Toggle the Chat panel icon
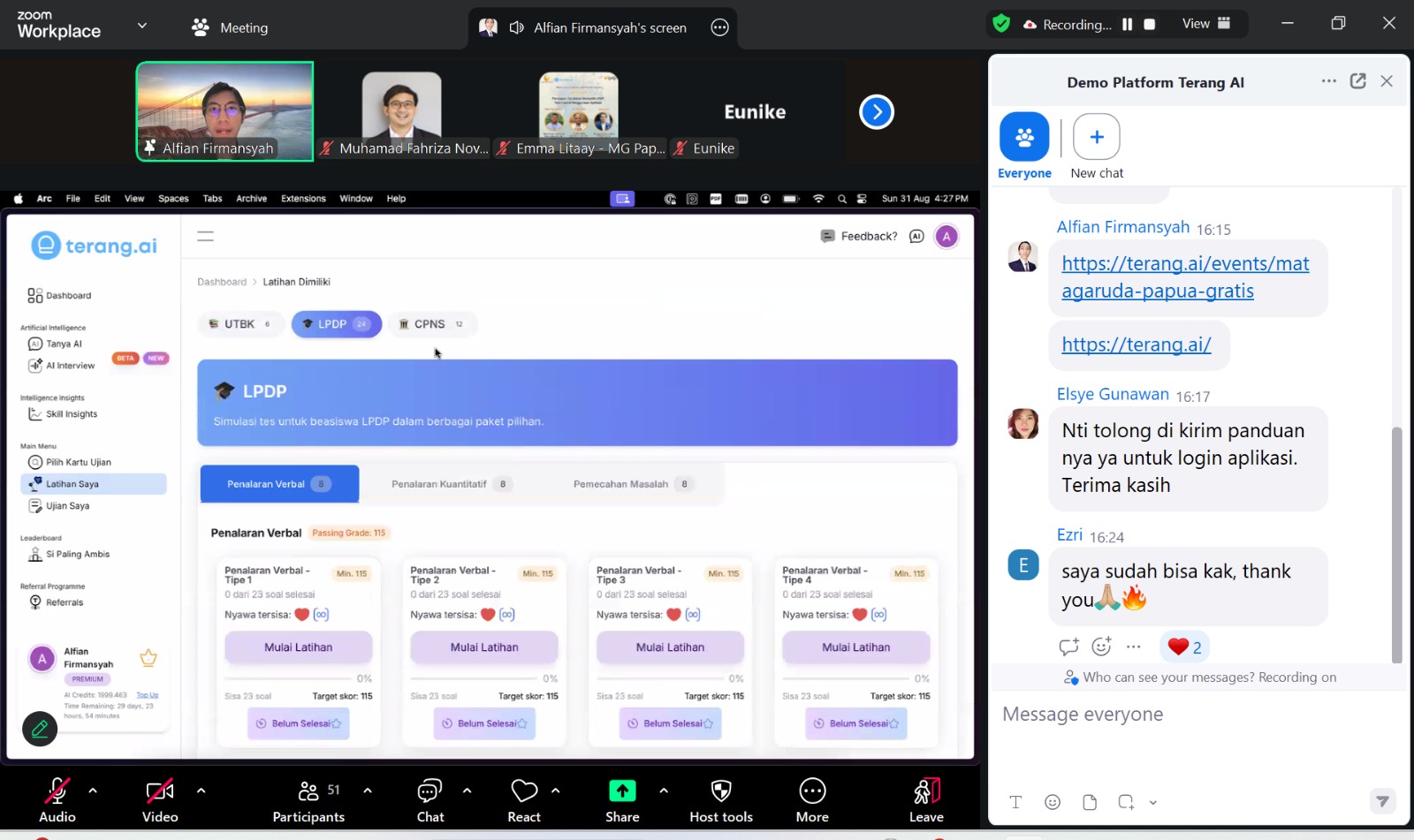Screen dimensions: 1414x840 (x=430, y=791)
